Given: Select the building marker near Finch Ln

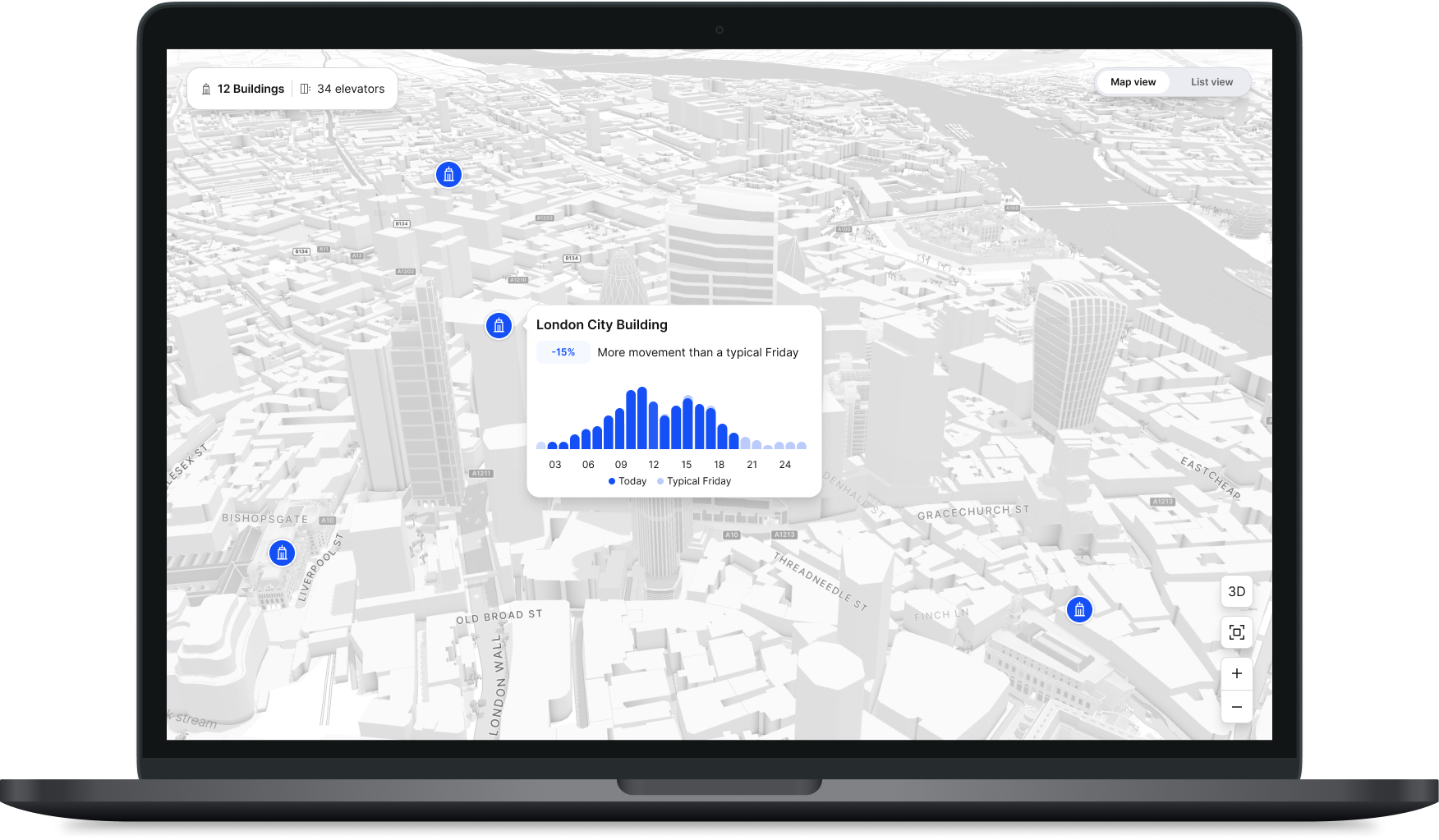Looking at the screenshot, I should tap(1079, 609).
